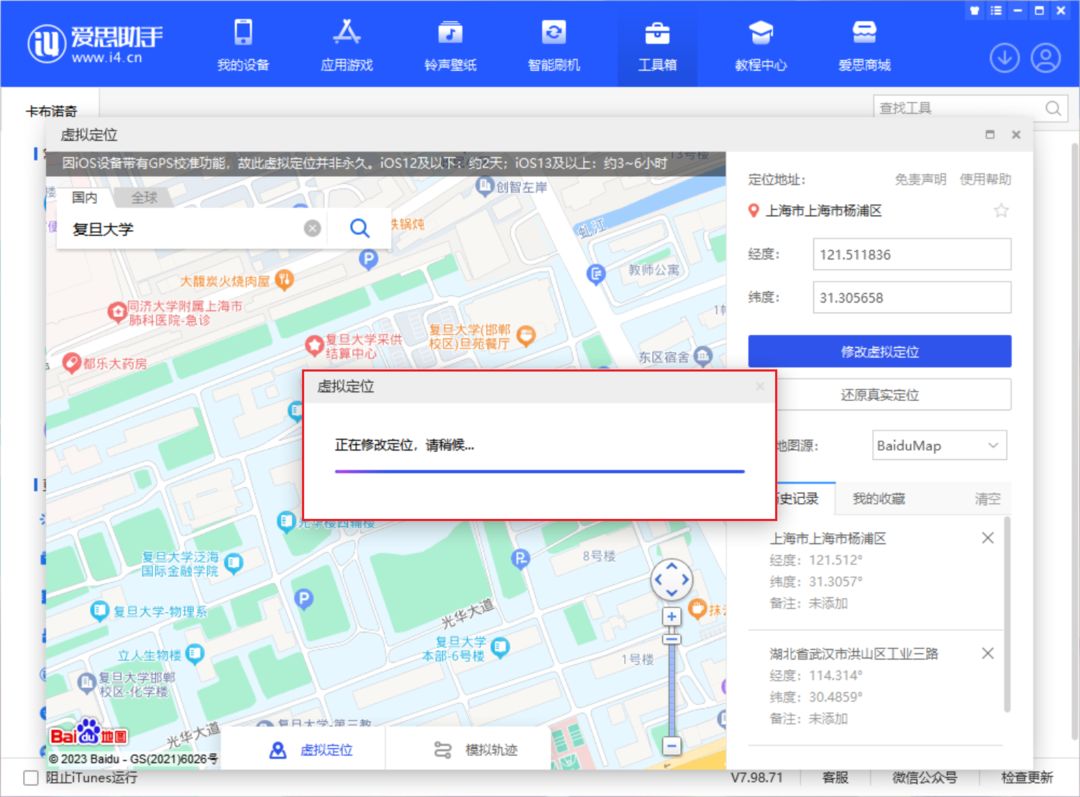Clear the 复旦大学 search text
This screenshot has width=1080, height=797.
click(312, 229)
